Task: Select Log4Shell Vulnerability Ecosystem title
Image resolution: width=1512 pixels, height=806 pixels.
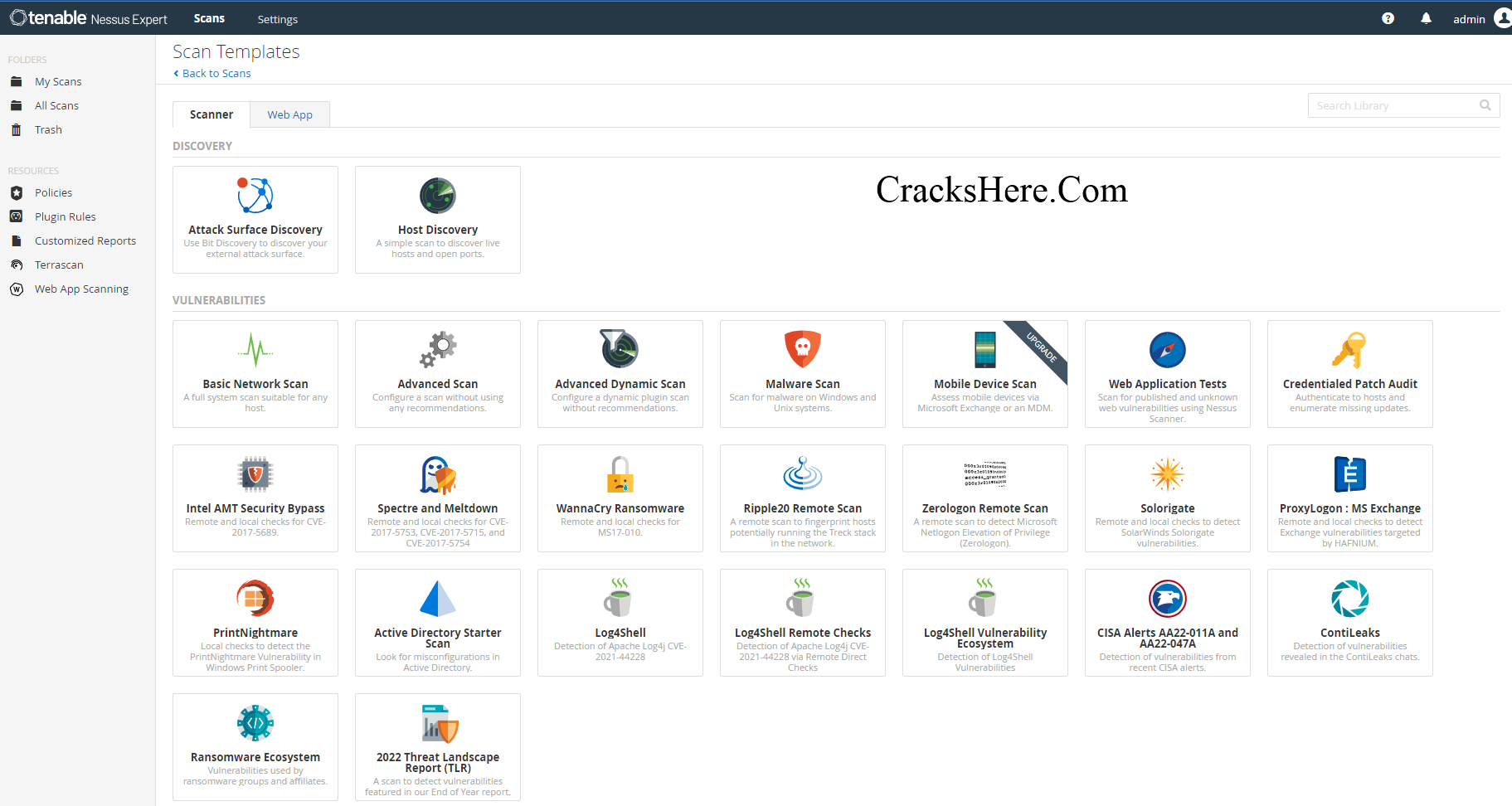Action: tap(985, 638)
